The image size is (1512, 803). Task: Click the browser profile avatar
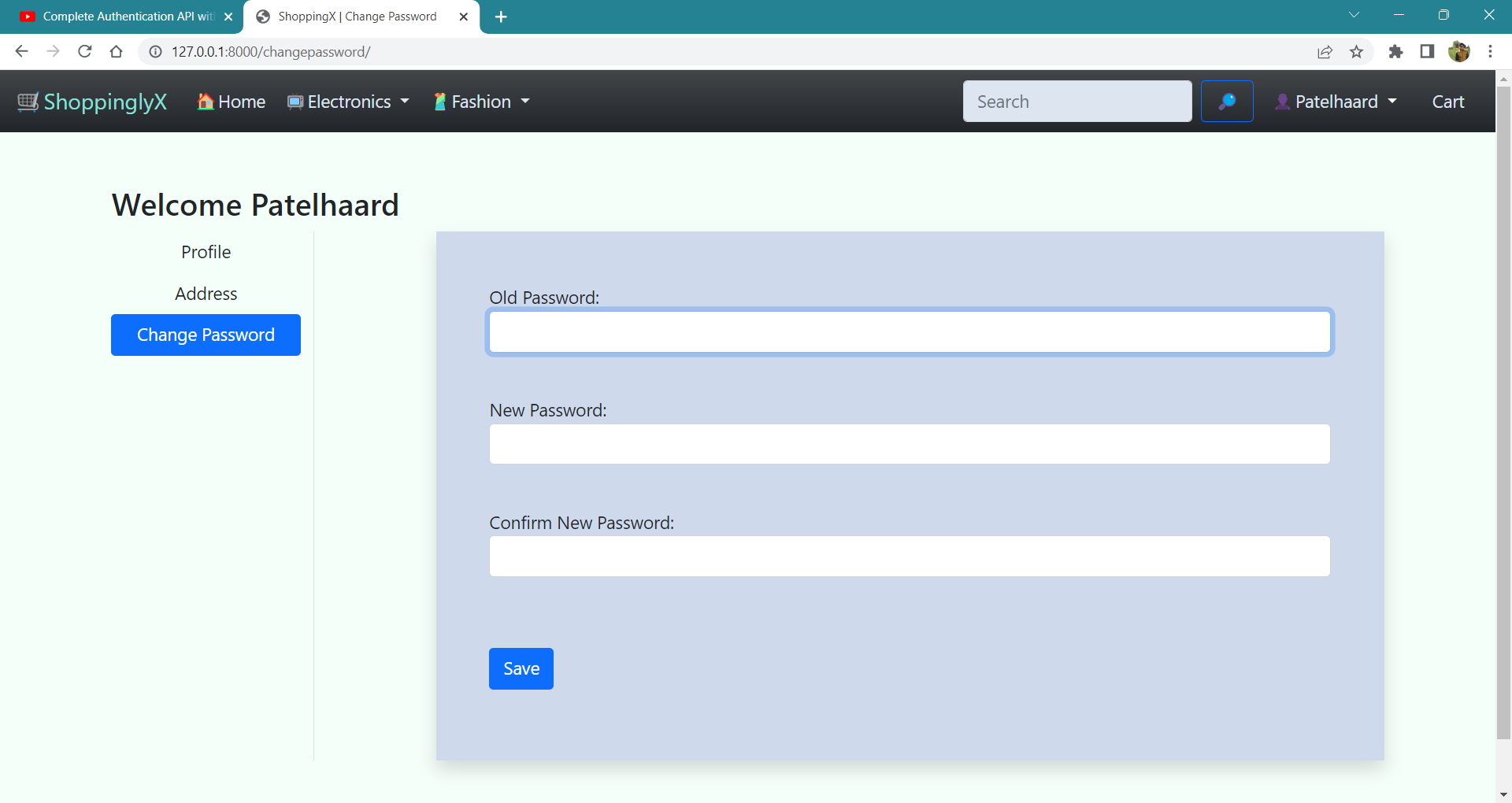coord(1461,52)
